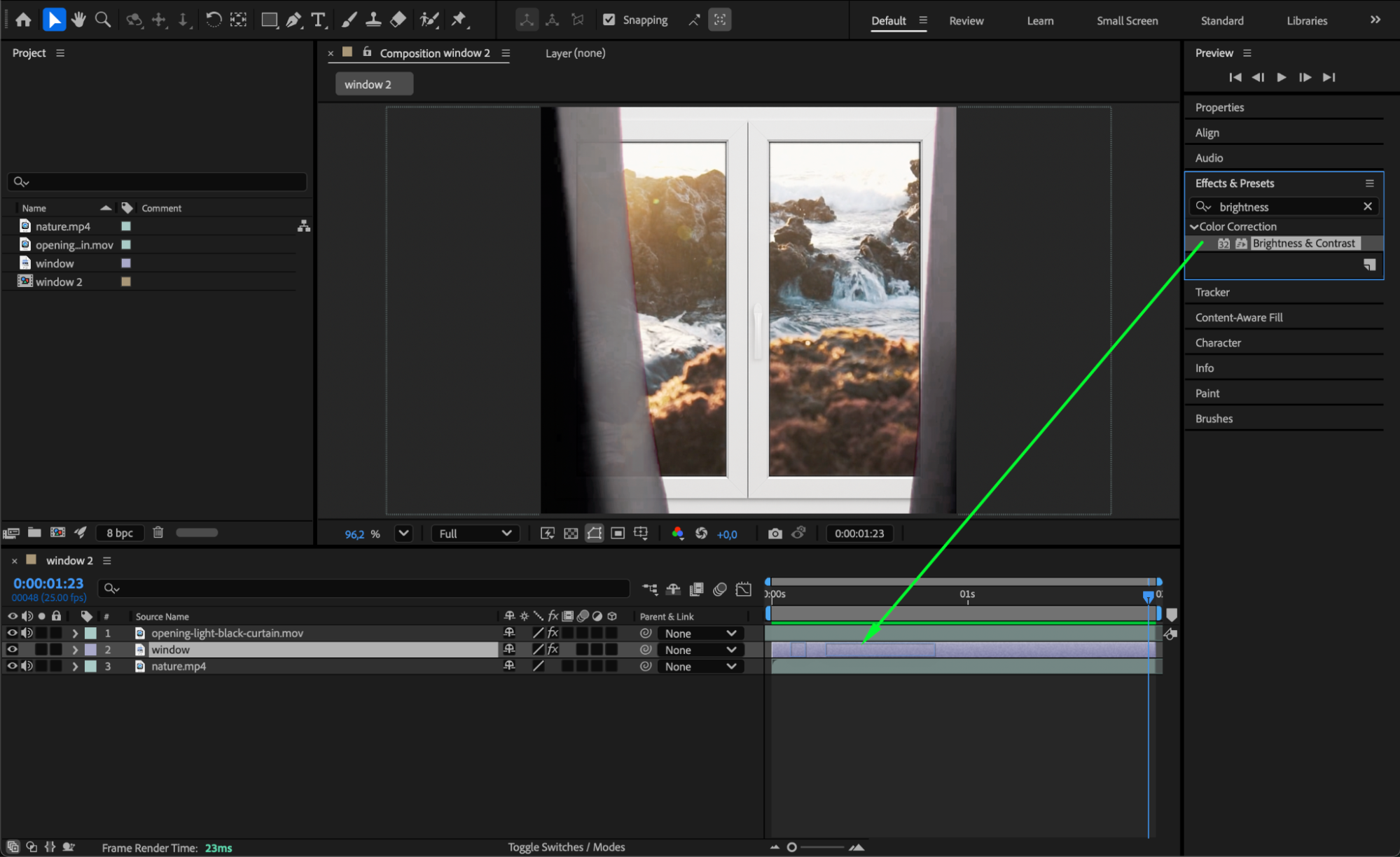1400x857 pixels.
Task: Select the Pen tool
Action: 293,20
